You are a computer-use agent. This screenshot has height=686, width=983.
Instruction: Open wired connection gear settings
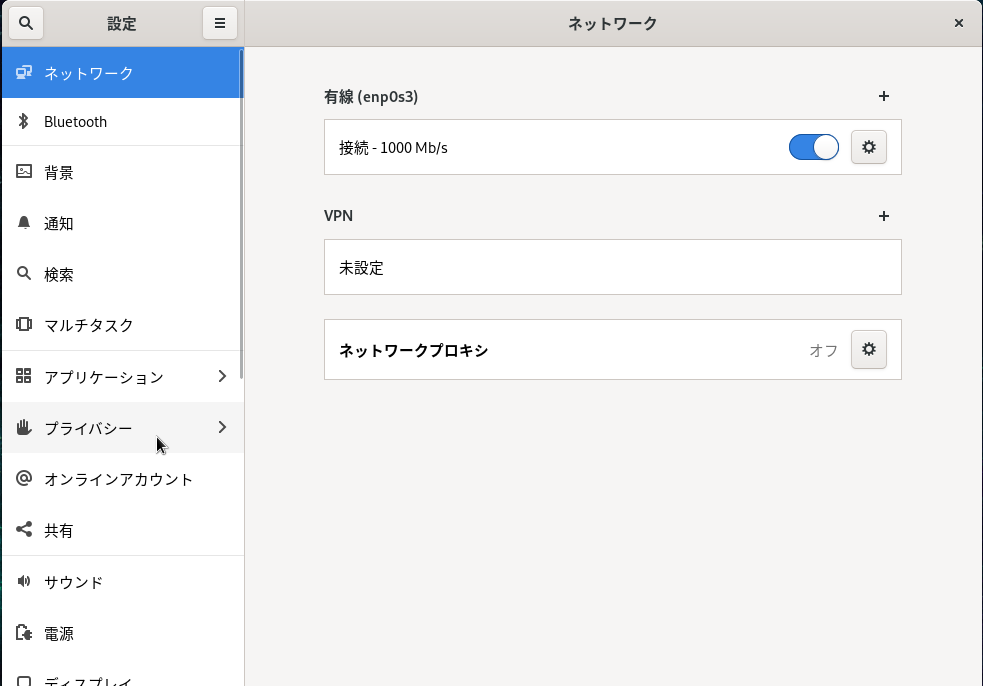tap(868, 147)
